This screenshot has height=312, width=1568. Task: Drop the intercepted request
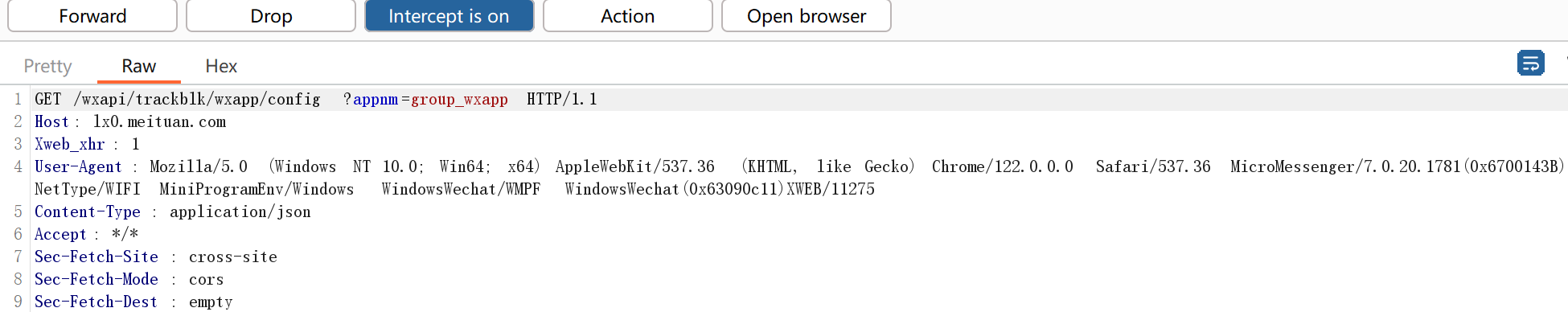(x=271, y=16)
